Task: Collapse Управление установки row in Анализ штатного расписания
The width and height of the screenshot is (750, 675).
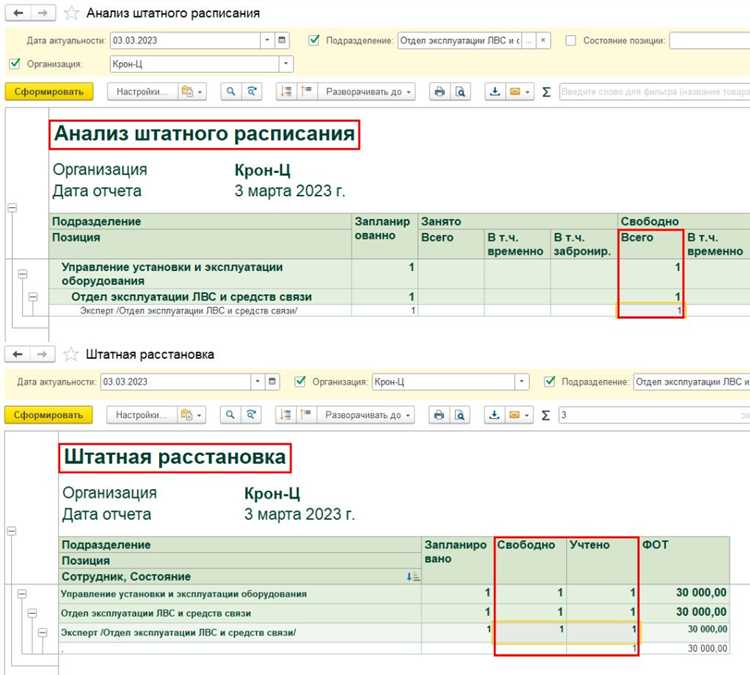Action: coord(22,274)
